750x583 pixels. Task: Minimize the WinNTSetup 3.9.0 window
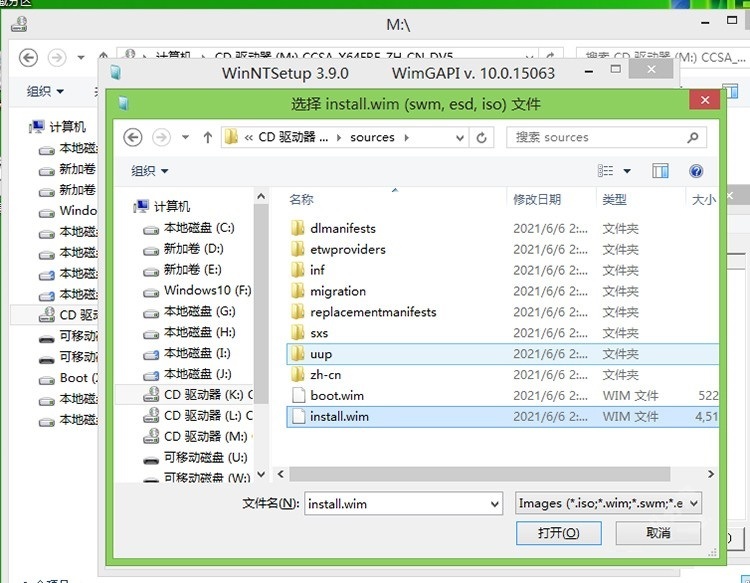(x=589, y=71)
